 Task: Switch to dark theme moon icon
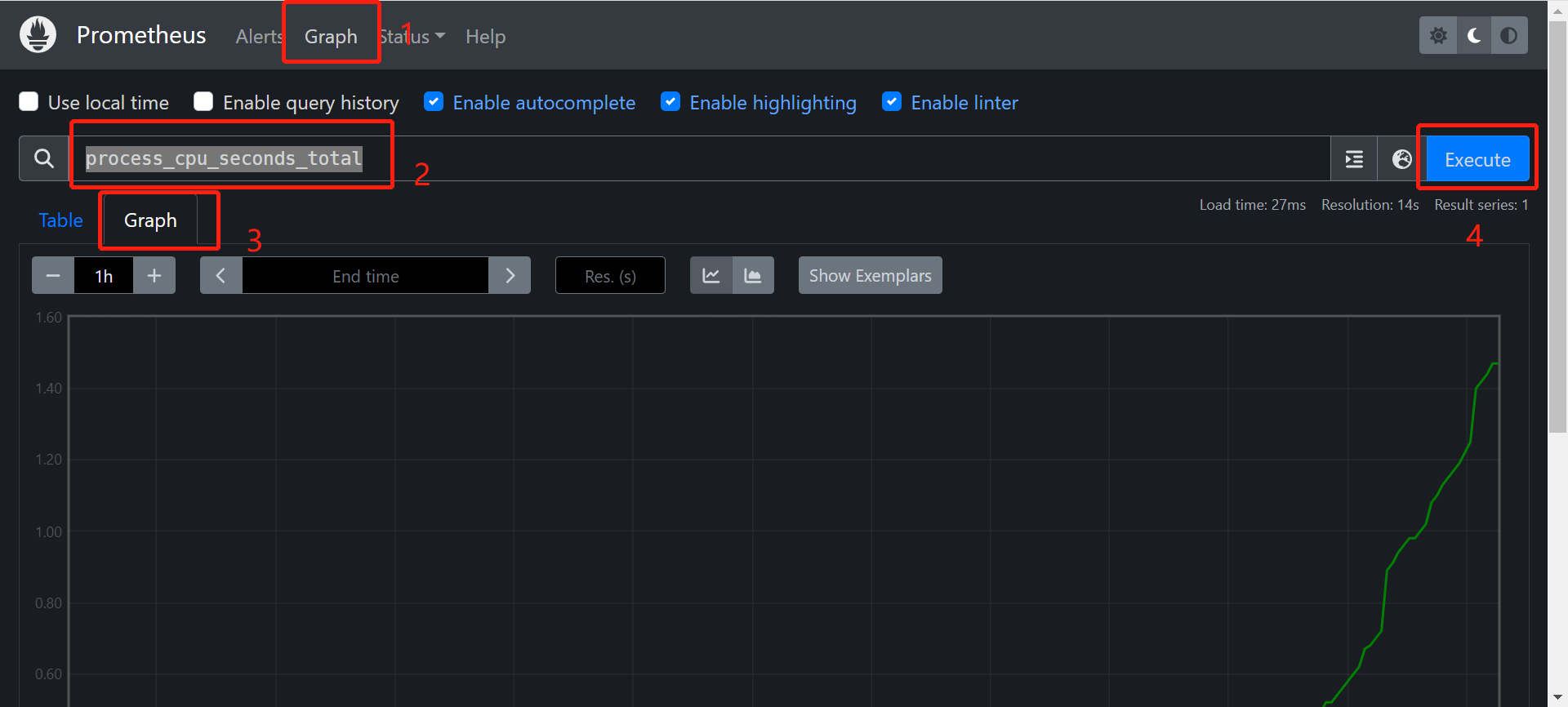1474,36
